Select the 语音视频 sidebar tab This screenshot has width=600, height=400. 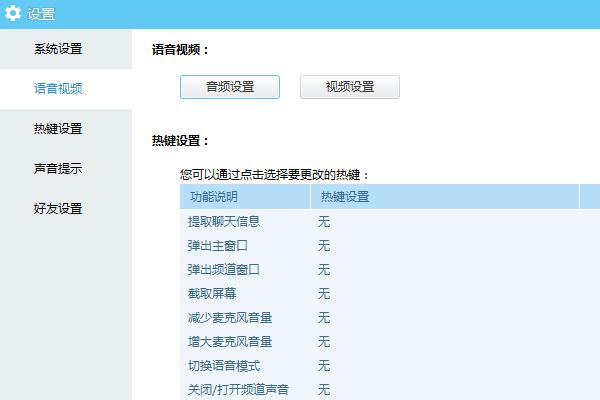click(66, 89)
